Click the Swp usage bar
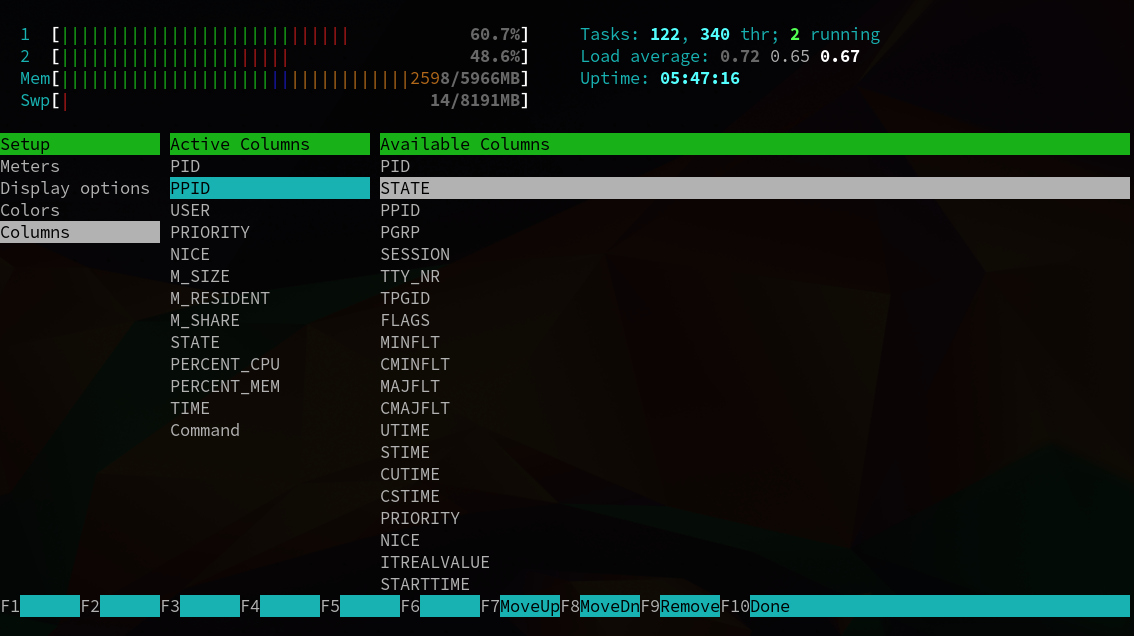 tap(275, 101)
